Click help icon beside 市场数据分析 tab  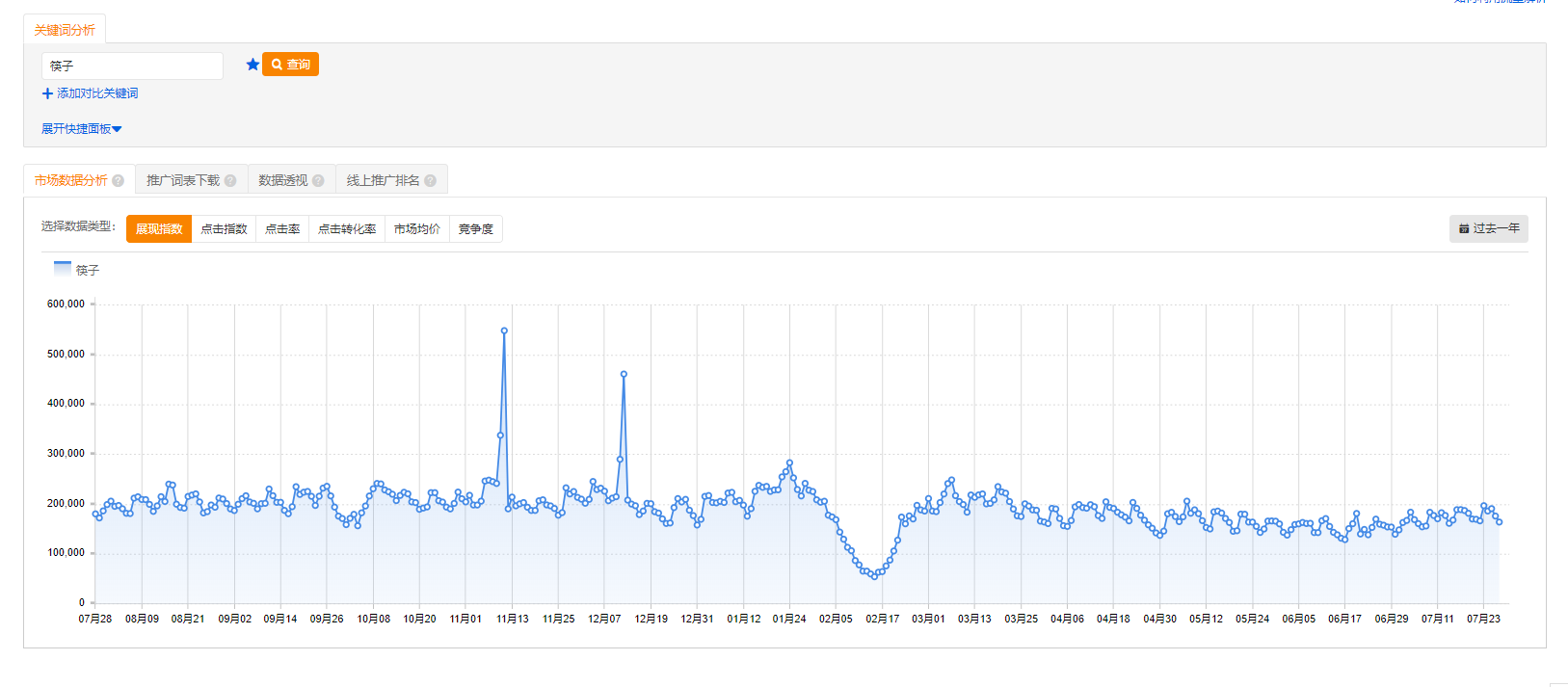pyautogui.click(x=119, y=181)
